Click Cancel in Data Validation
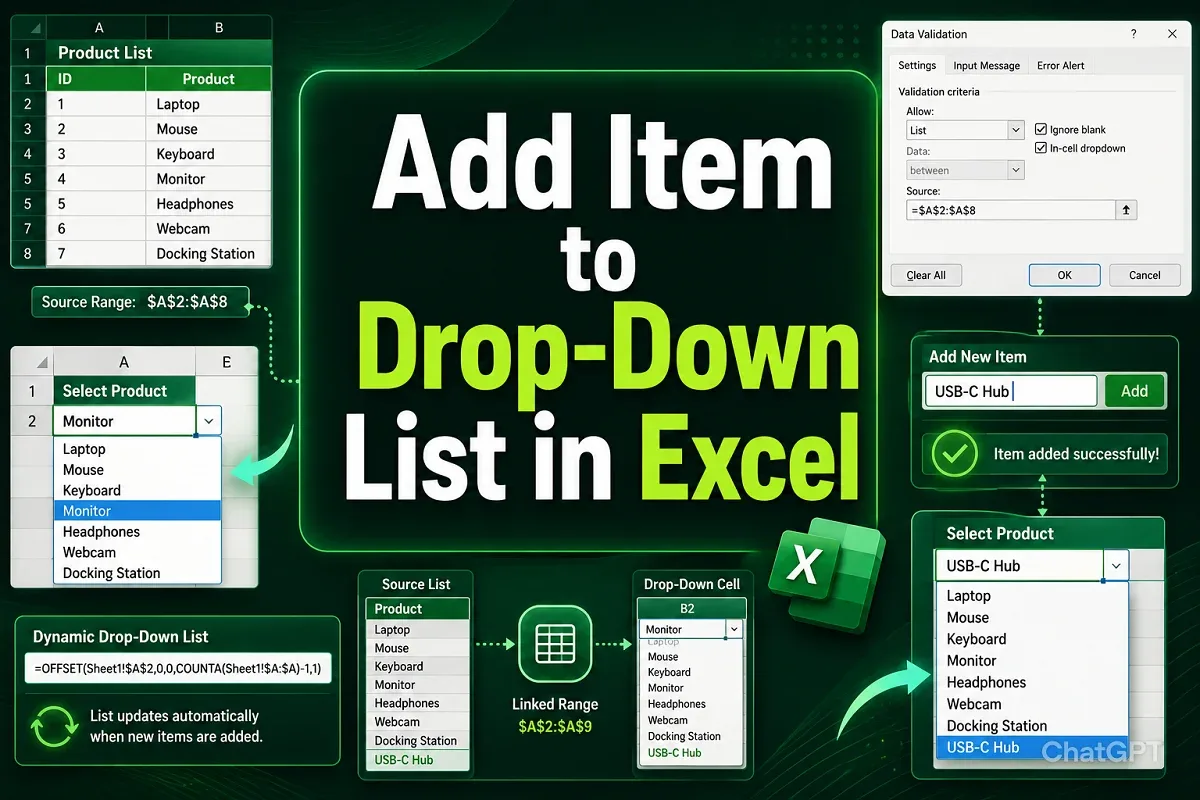Viewport: 1200px width, 800px height. 1144,275
